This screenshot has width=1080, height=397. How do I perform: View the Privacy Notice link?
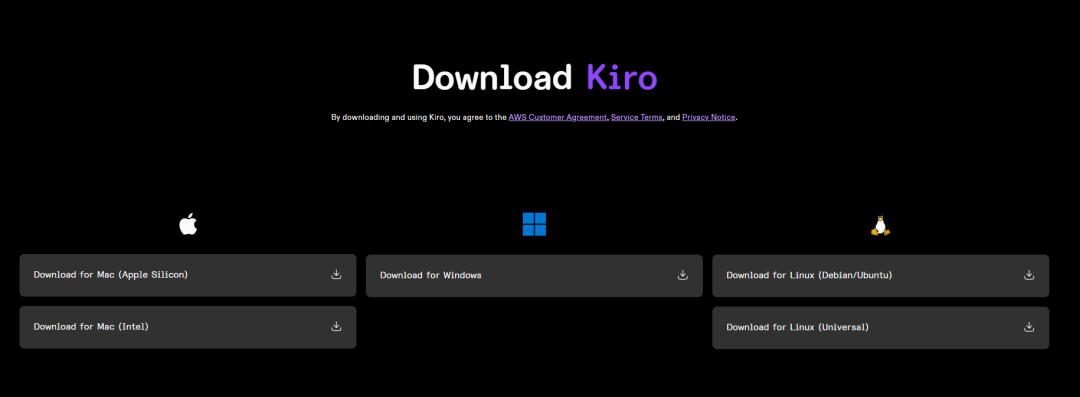click(x=709, y=117)
